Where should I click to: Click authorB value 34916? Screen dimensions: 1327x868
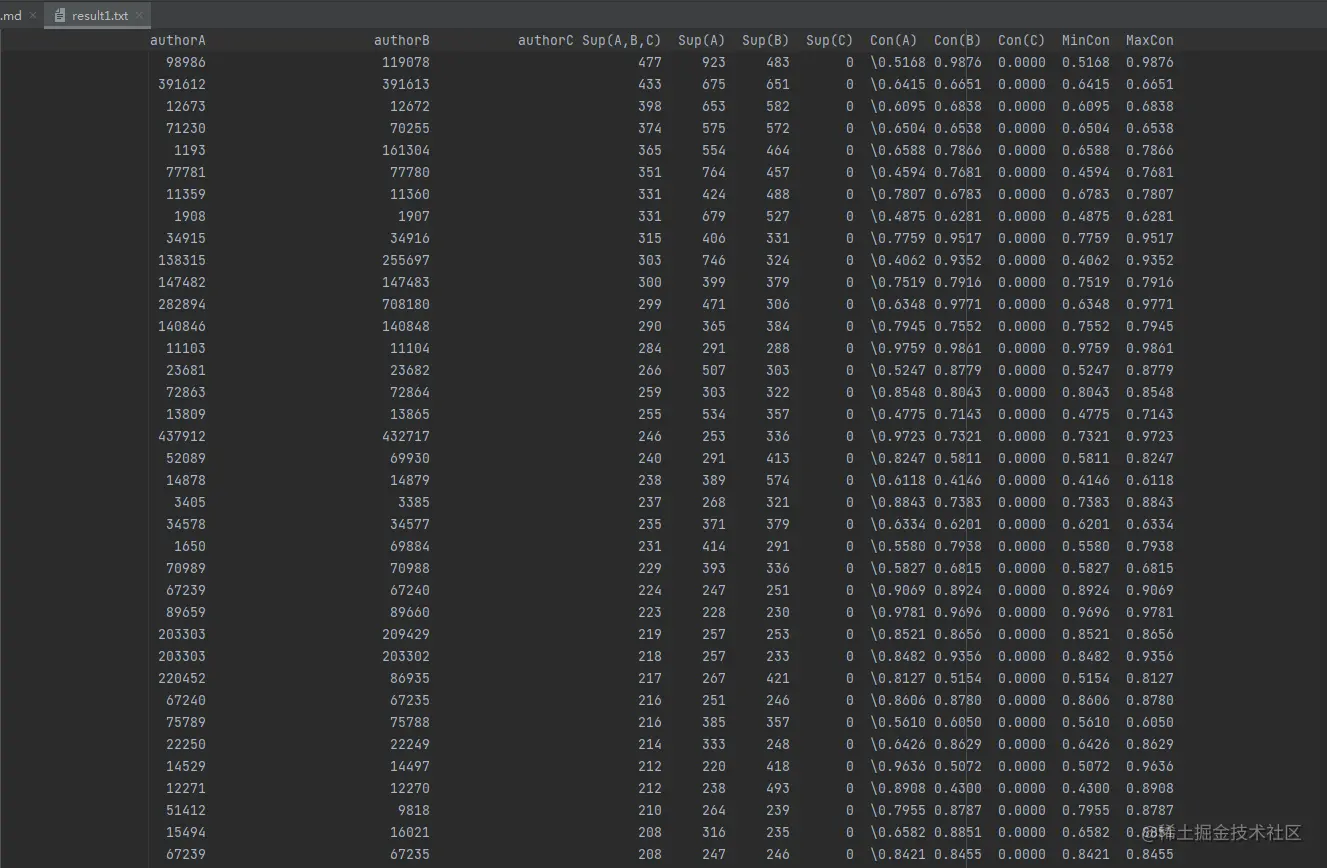[410, 238]
